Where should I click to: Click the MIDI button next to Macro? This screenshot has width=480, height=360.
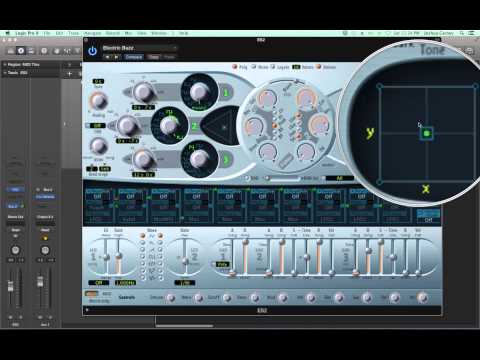pos(106,294)
